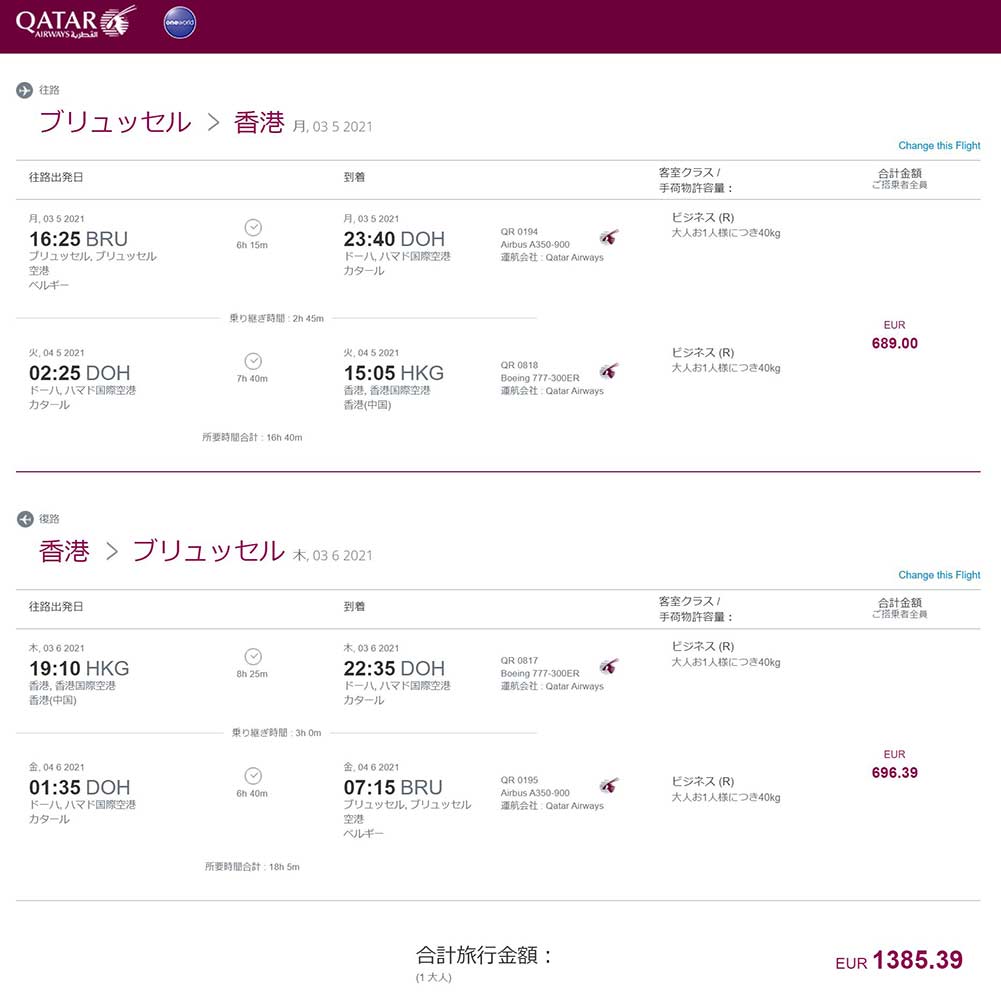Click the Qatar oryx logo for QR 0818
The width and height of the screenshot is (1001, 998).
point(609,371)
